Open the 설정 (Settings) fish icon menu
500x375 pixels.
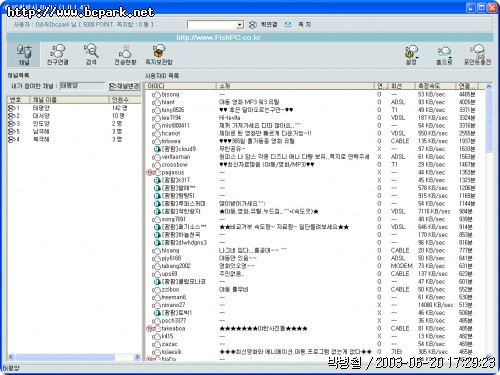coord(411,55)
